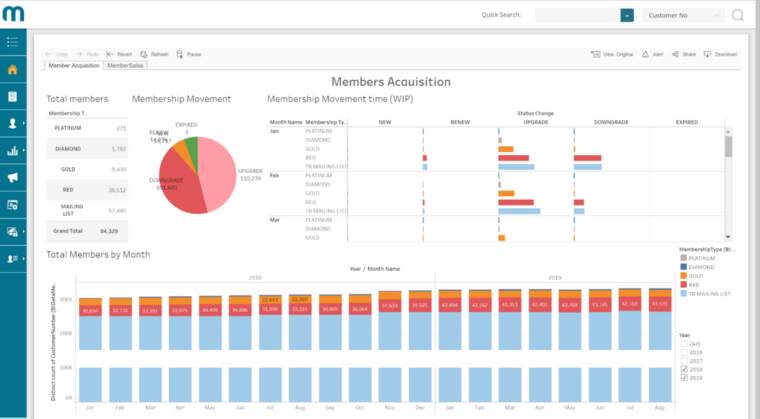Open the user list icon at the sidebar bottom

[x=13, y=259]
